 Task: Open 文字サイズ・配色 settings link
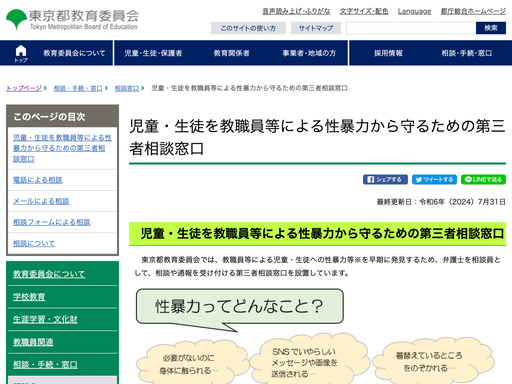pyautogui.click(x=364, y=11)
